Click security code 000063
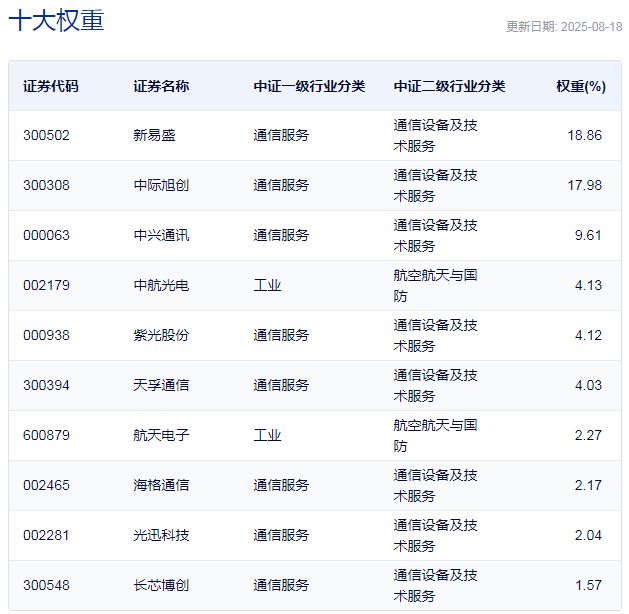The width and height of the screenshot is (629, 614). pos(47,235)
